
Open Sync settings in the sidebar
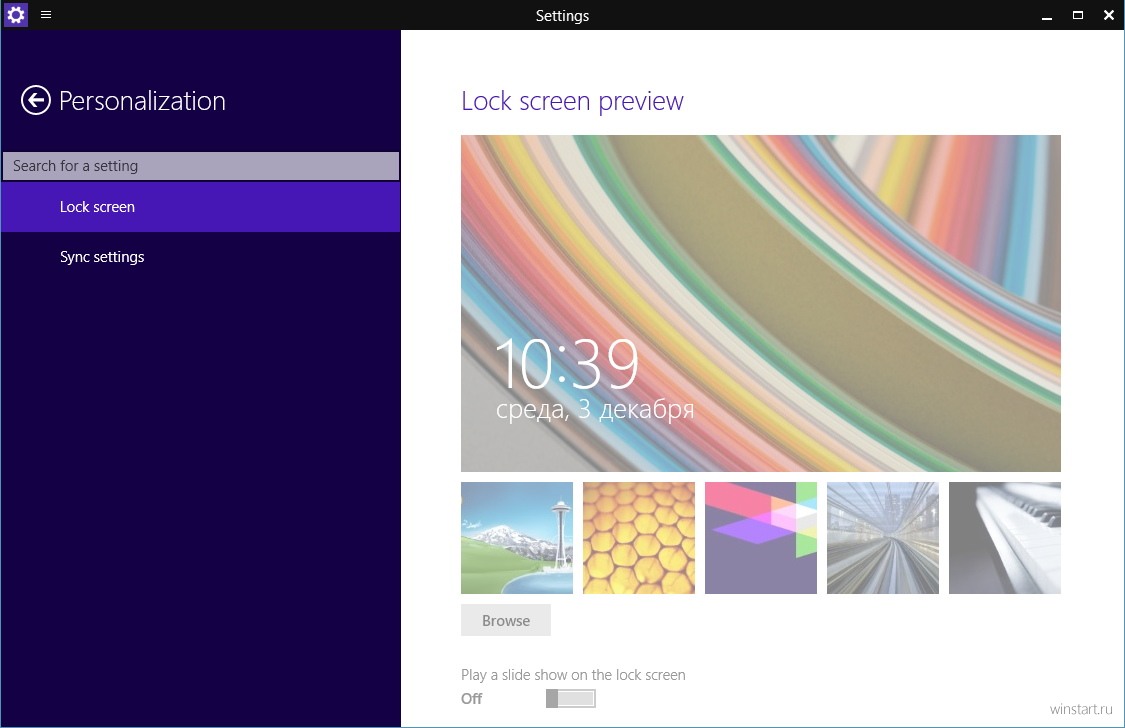tap(201, 257)
